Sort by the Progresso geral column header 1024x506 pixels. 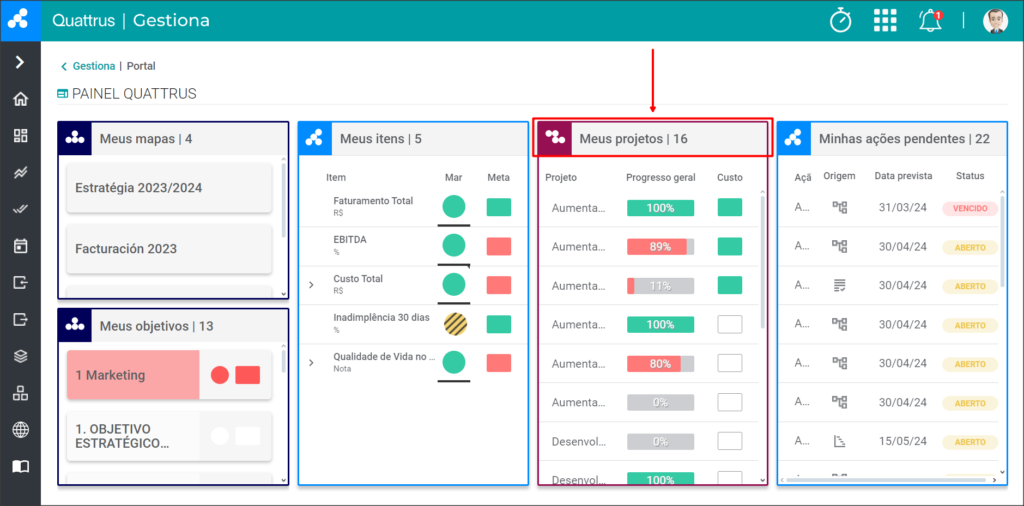(x=661, y=177)
